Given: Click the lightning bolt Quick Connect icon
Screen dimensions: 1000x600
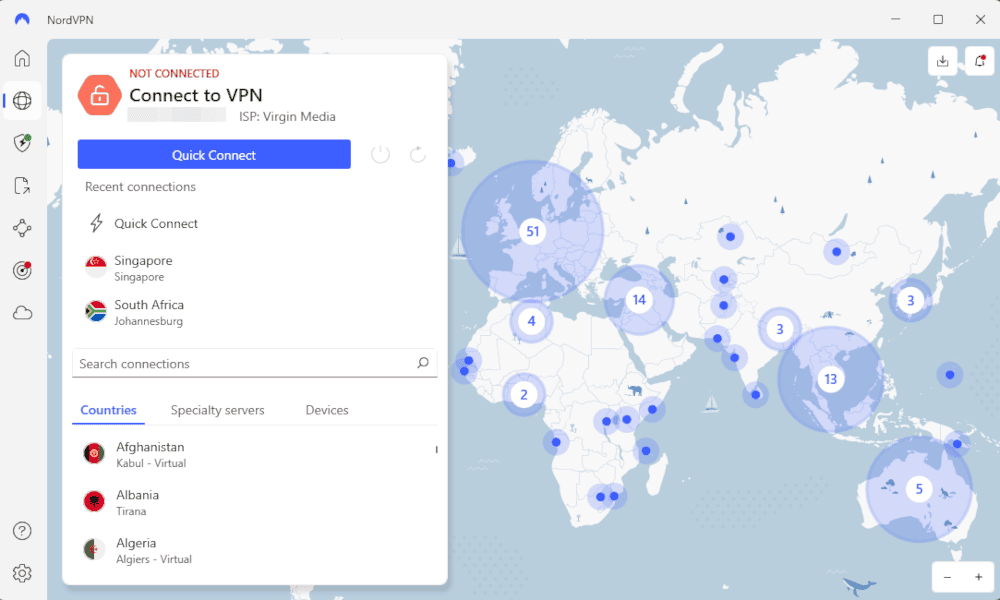Looking at the screenshot, I should (x=96, y=223).
